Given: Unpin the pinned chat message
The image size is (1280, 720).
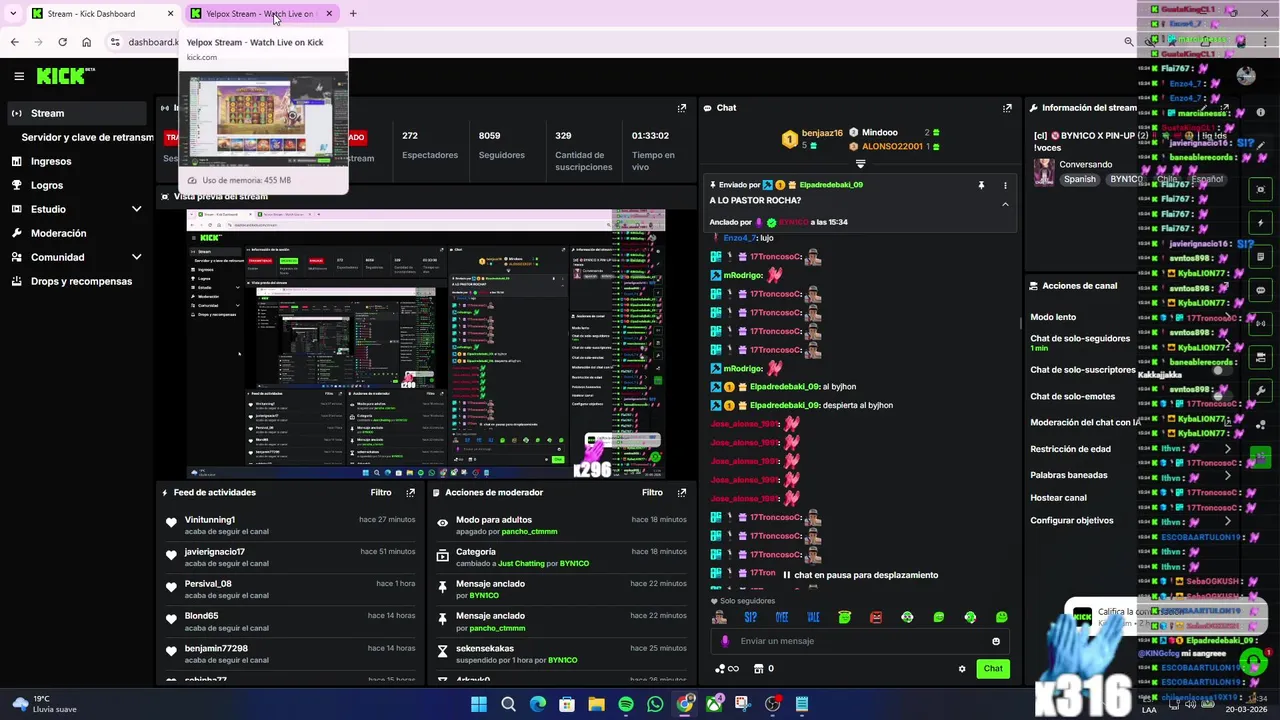Looking at the screenshot, I should point(981,185).
